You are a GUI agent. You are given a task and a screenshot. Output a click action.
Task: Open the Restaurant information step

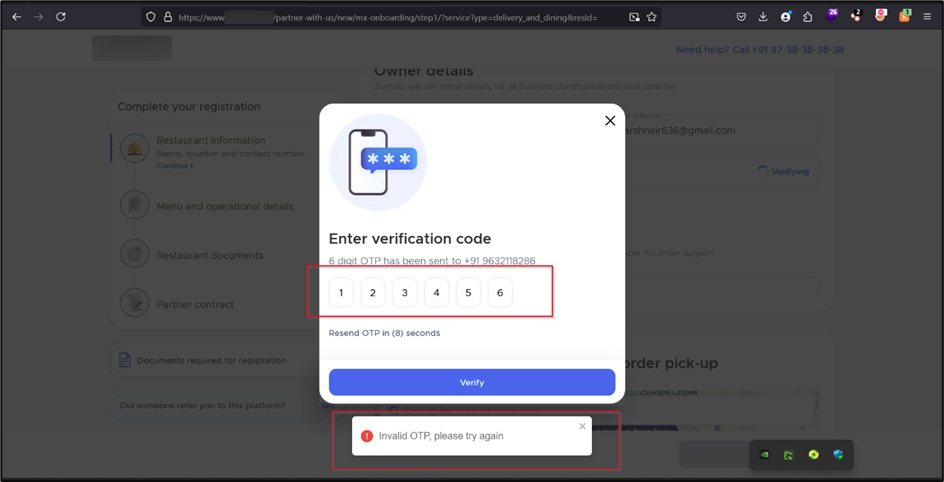click(210, 141)
